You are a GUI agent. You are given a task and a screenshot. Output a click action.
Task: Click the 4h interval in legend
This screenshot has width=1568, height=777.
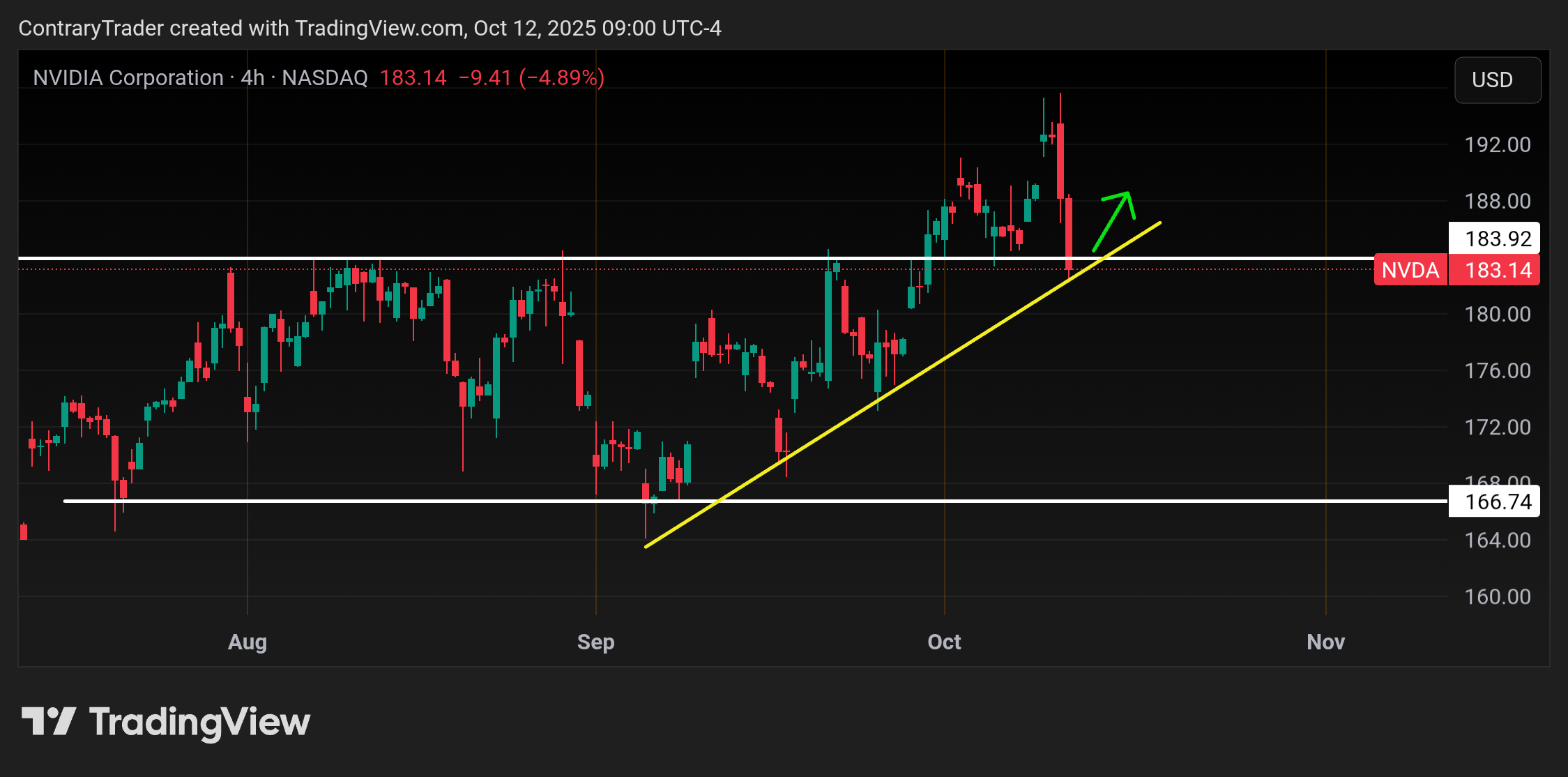[x=253, y=77]
